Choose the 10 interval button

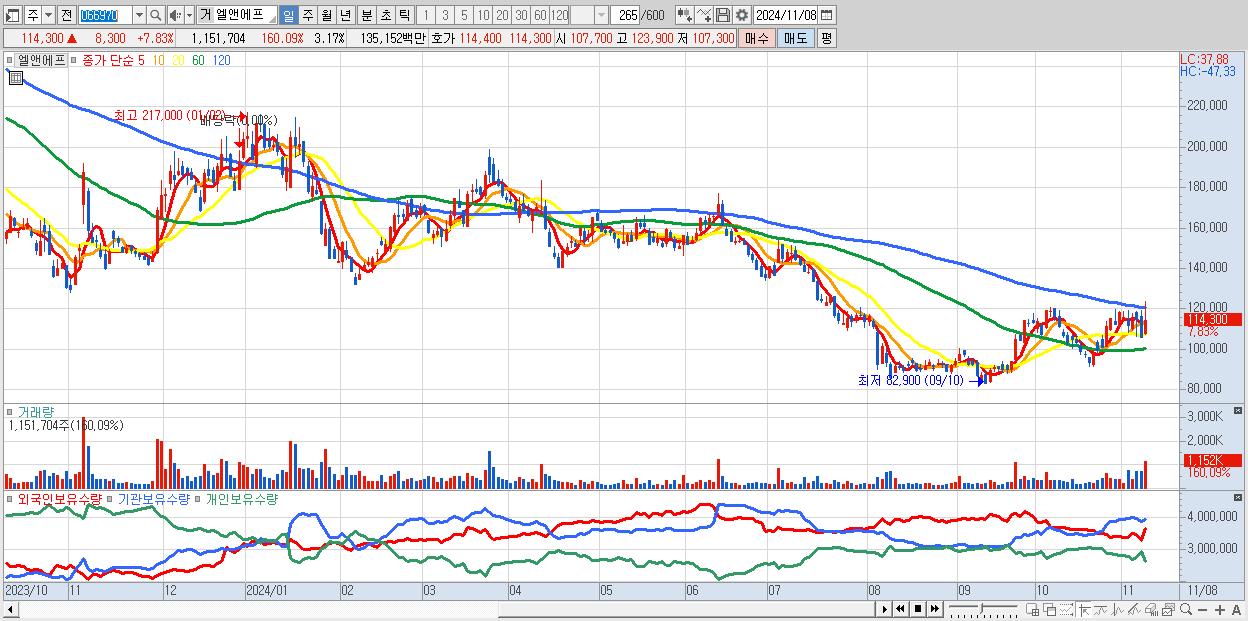click(483, 15)
